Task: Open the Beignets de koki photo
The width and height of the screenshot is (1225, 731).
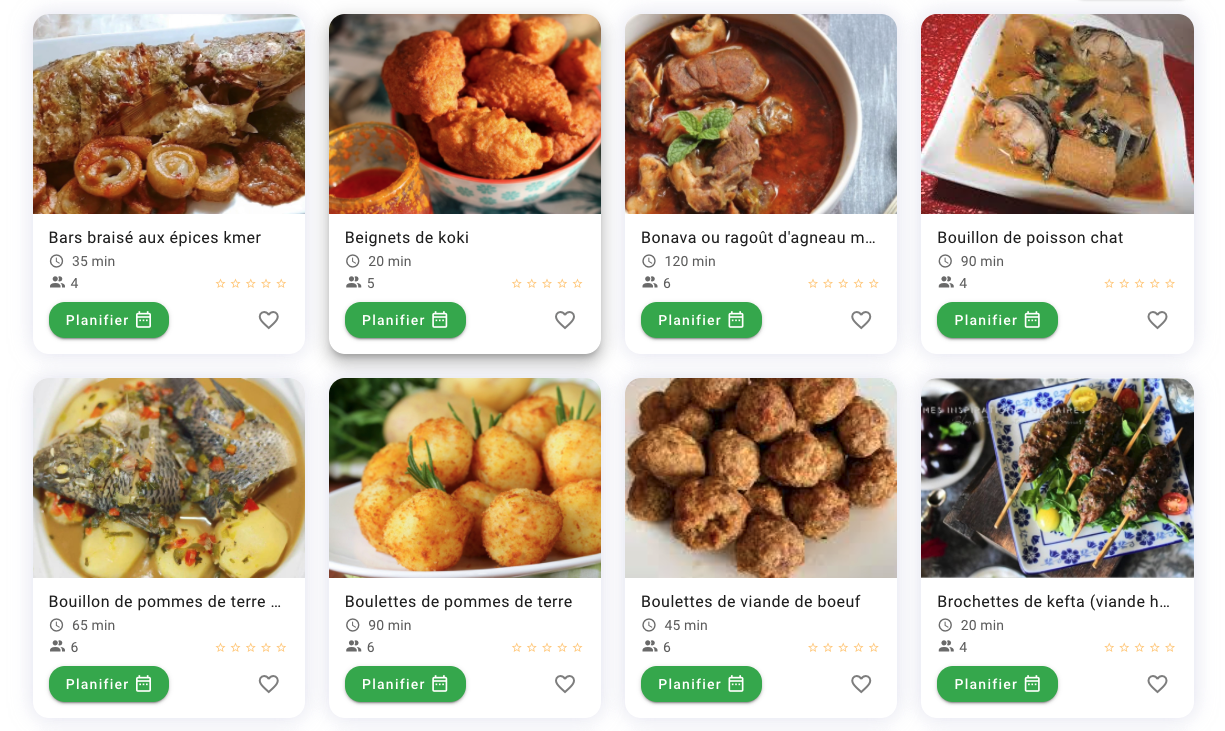Action: [465, 114]
